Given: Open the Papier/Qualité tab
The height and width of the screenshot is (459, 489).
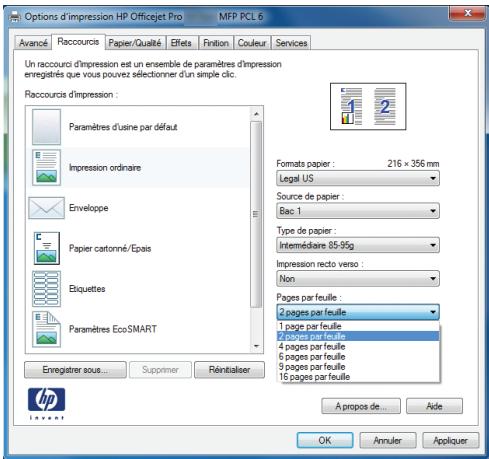Looking at the screenshot, I should [135, 43].
